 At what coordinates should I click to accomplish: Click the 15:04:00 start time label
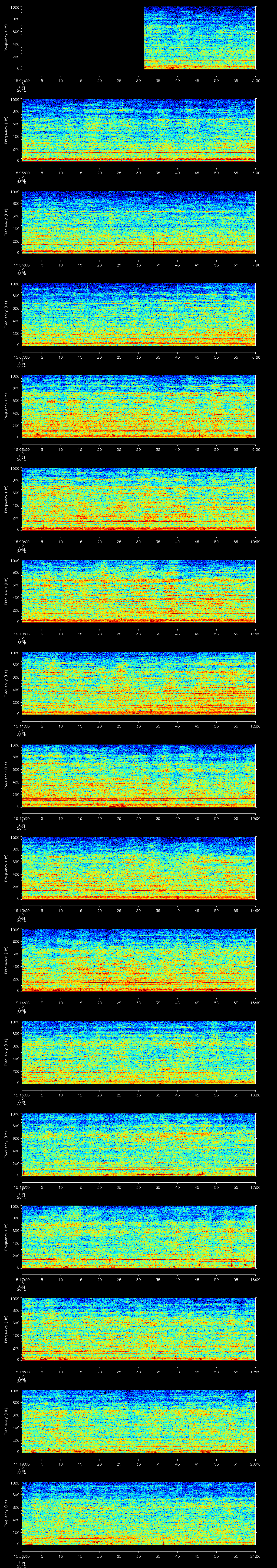[x=21, y=80]
